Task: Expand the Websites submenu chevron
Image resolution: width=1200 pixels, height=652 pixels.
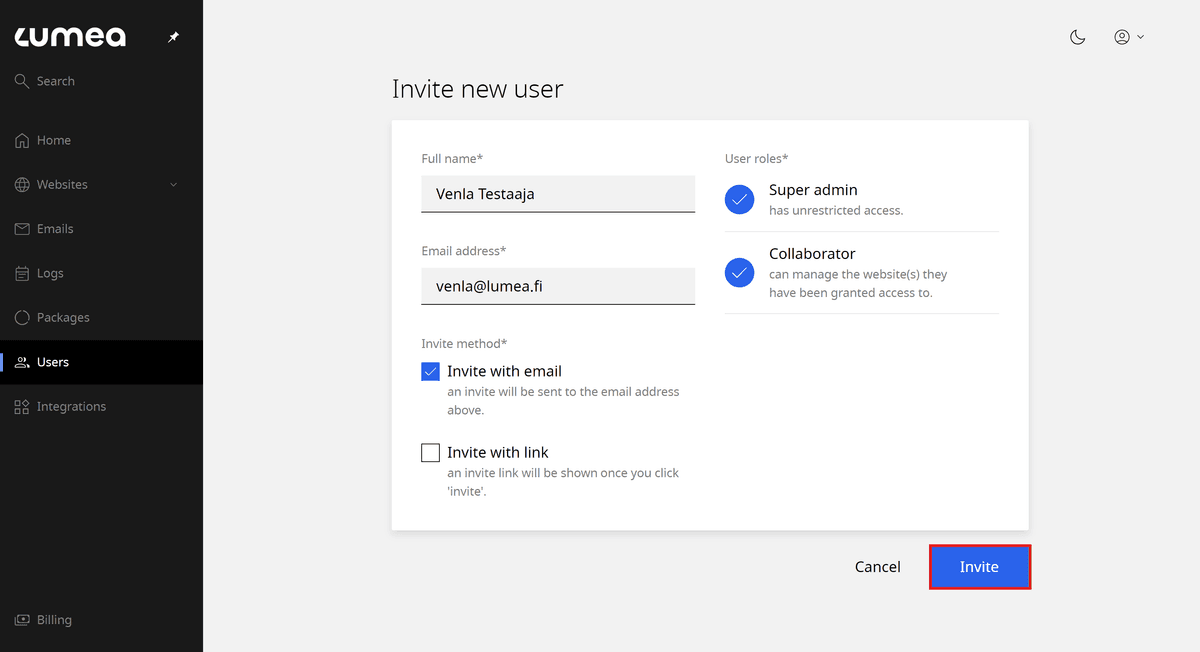Action: (174, 185)
